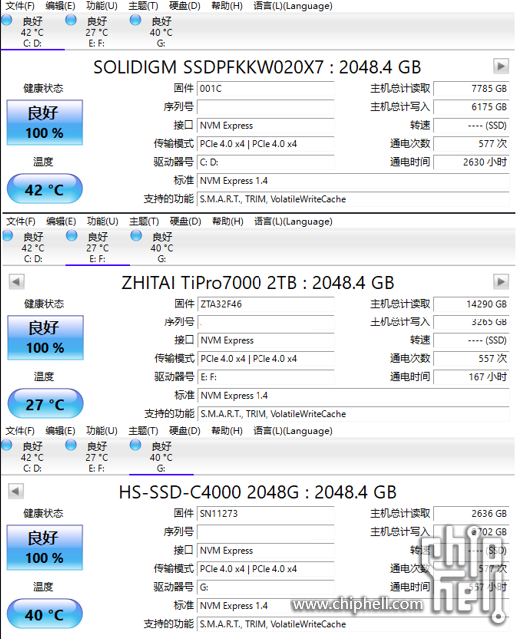
Task: Click blue status dot for C: D: in middle panel
Action: point(7,235)
